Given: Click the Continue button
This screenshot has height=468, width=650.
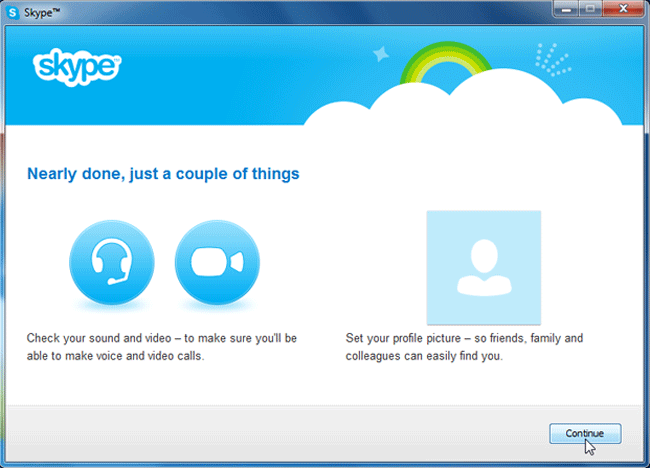Looking at the screenshot, I should 585,434.
